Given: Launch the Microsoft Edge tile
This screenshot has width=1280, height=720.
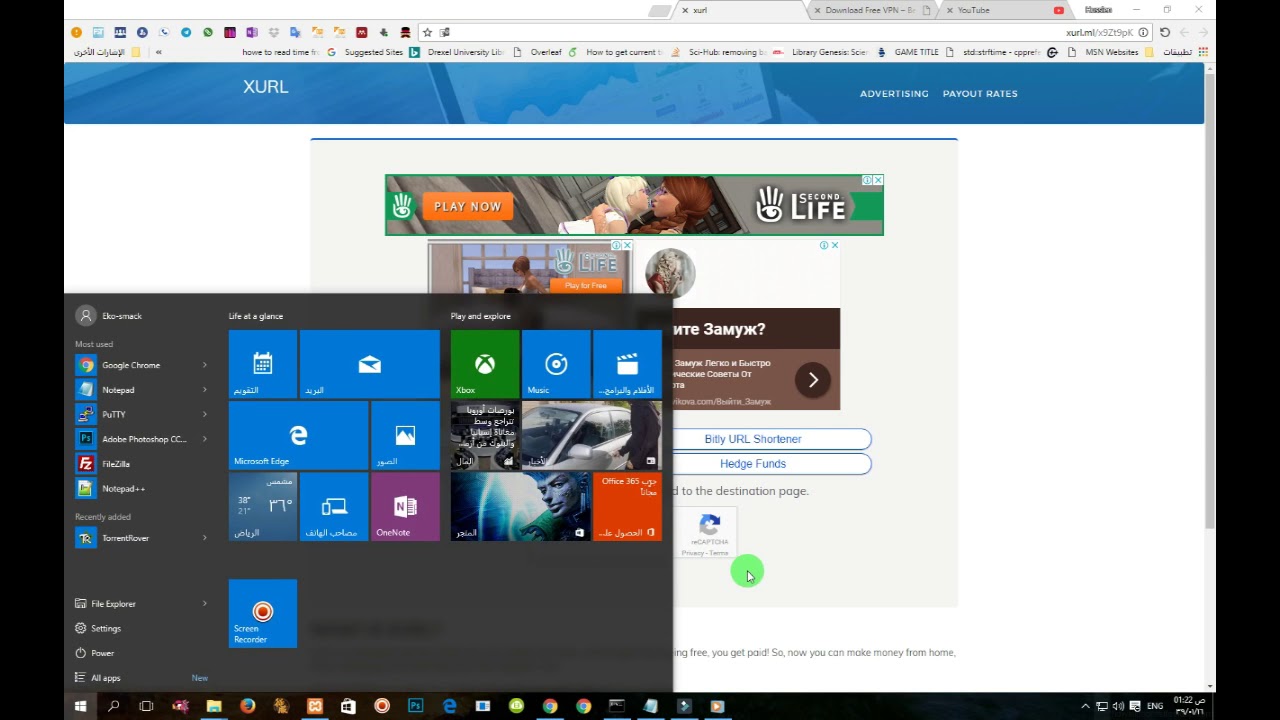Looking at the screenshot, I should pos(298,436).
